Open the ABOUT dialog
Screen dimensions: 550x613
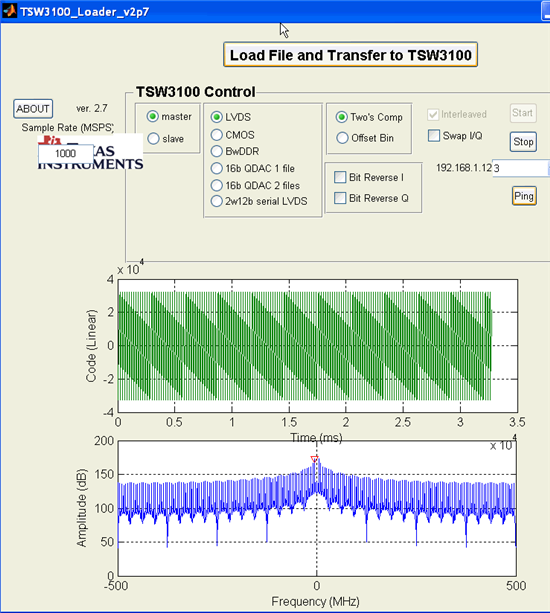pos(33,109)
